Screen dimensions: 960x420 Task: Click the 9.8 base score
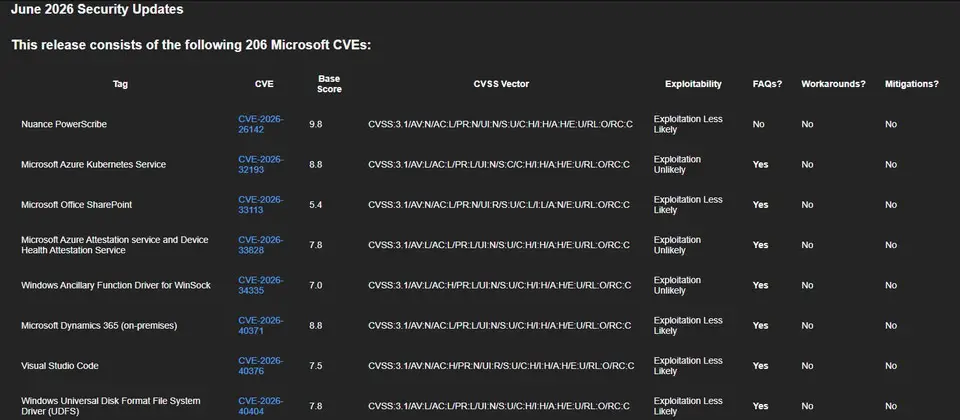pyautogui.click(x=316, y=124)
